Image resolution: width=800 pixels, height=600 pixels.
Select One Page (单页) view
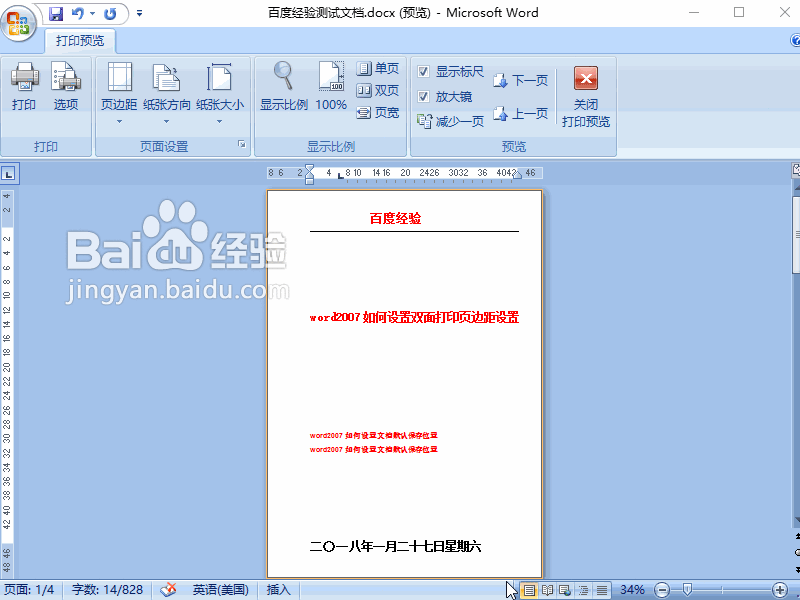[378, 69]
